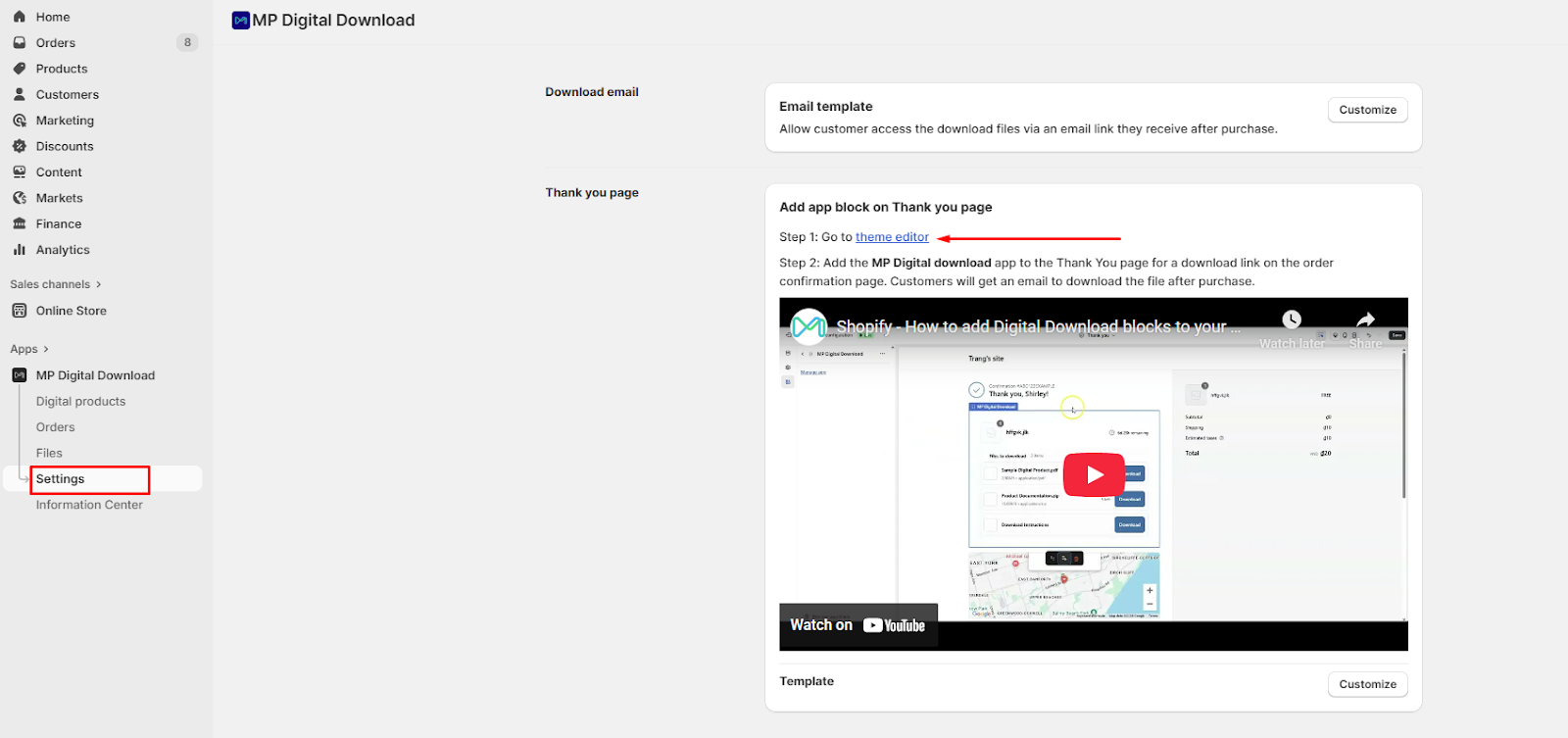Expand the Sales channels section

tap(55, 284)
